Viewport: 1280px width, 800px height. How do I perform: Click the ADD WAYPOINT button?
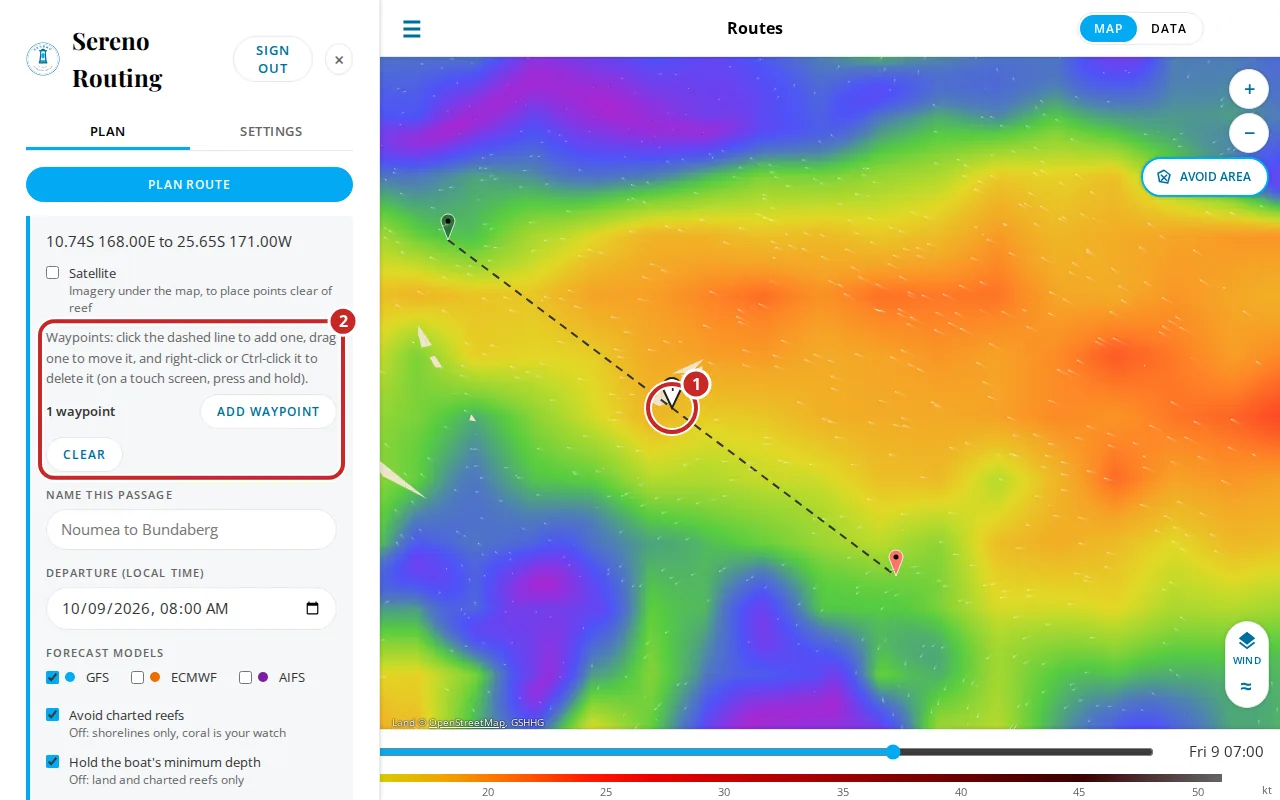[x=268, y=411]
